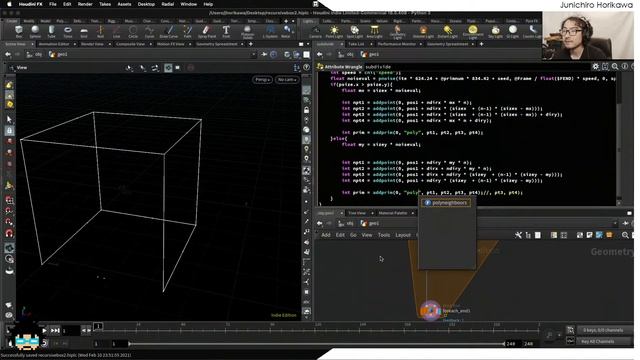
Task: Switch to the Composite View tab
Action: click(130, 44)
